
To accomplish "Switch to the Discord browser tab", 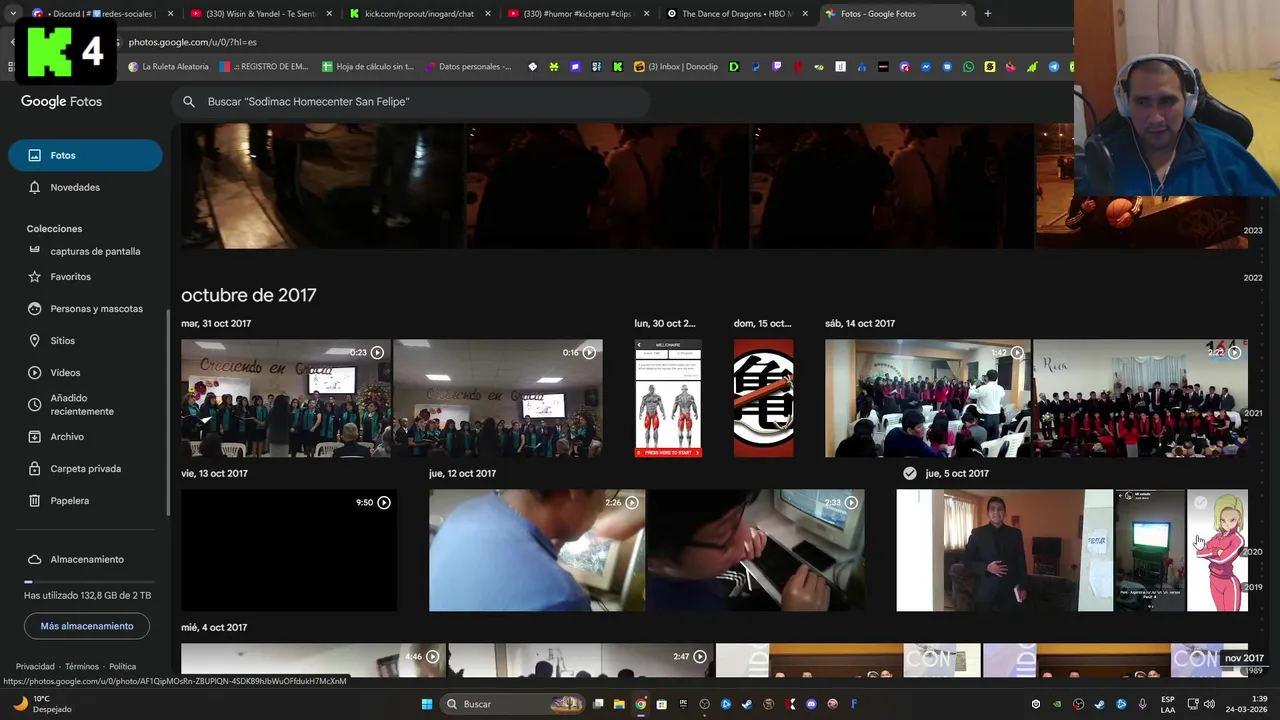I will (x=103, y=14).
